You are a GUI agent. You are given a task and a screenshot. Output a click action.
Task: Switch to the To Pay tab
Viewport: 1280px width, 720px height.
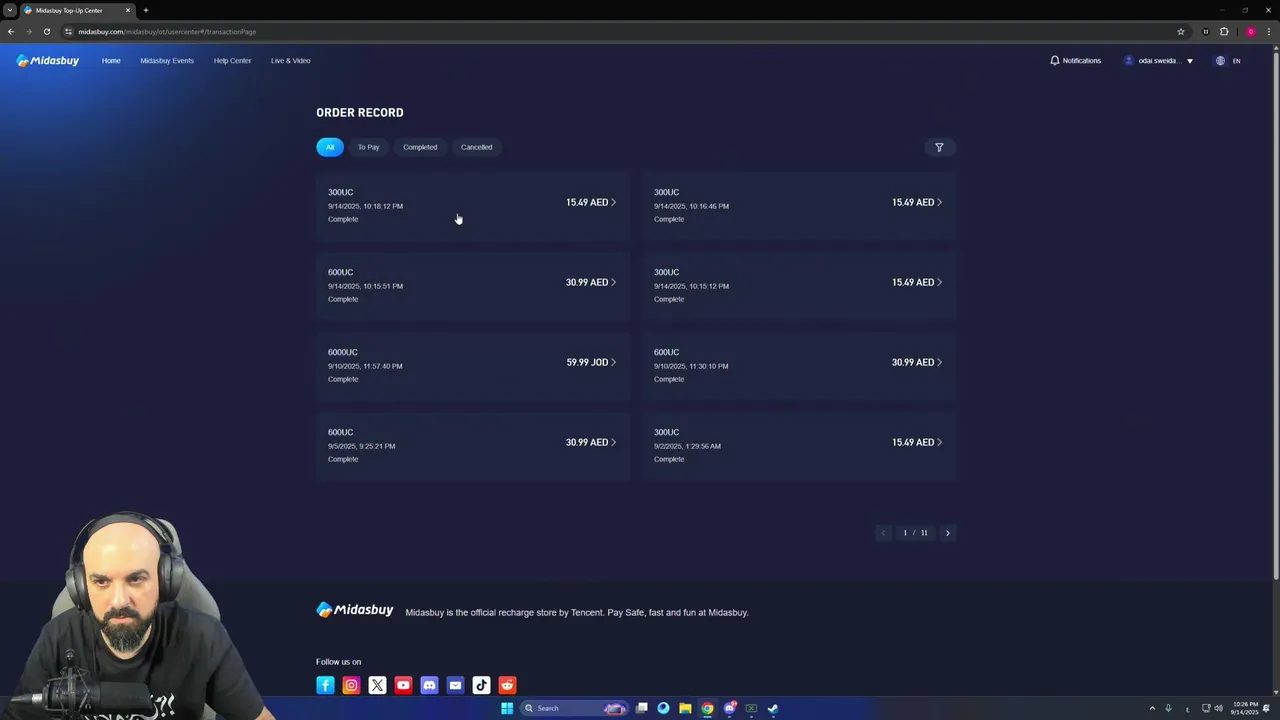coord(368,147)
